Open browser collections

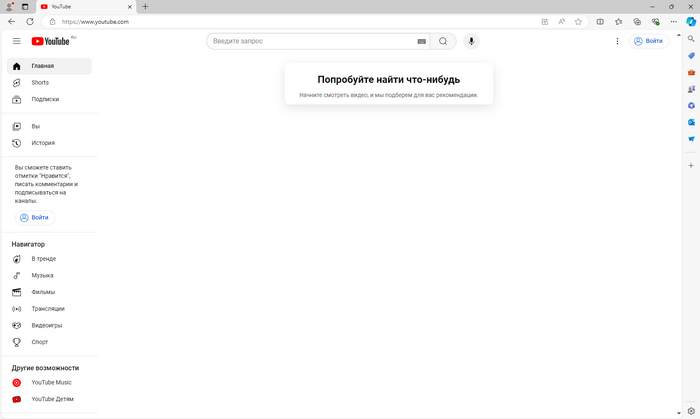click(x=637, y=21)
